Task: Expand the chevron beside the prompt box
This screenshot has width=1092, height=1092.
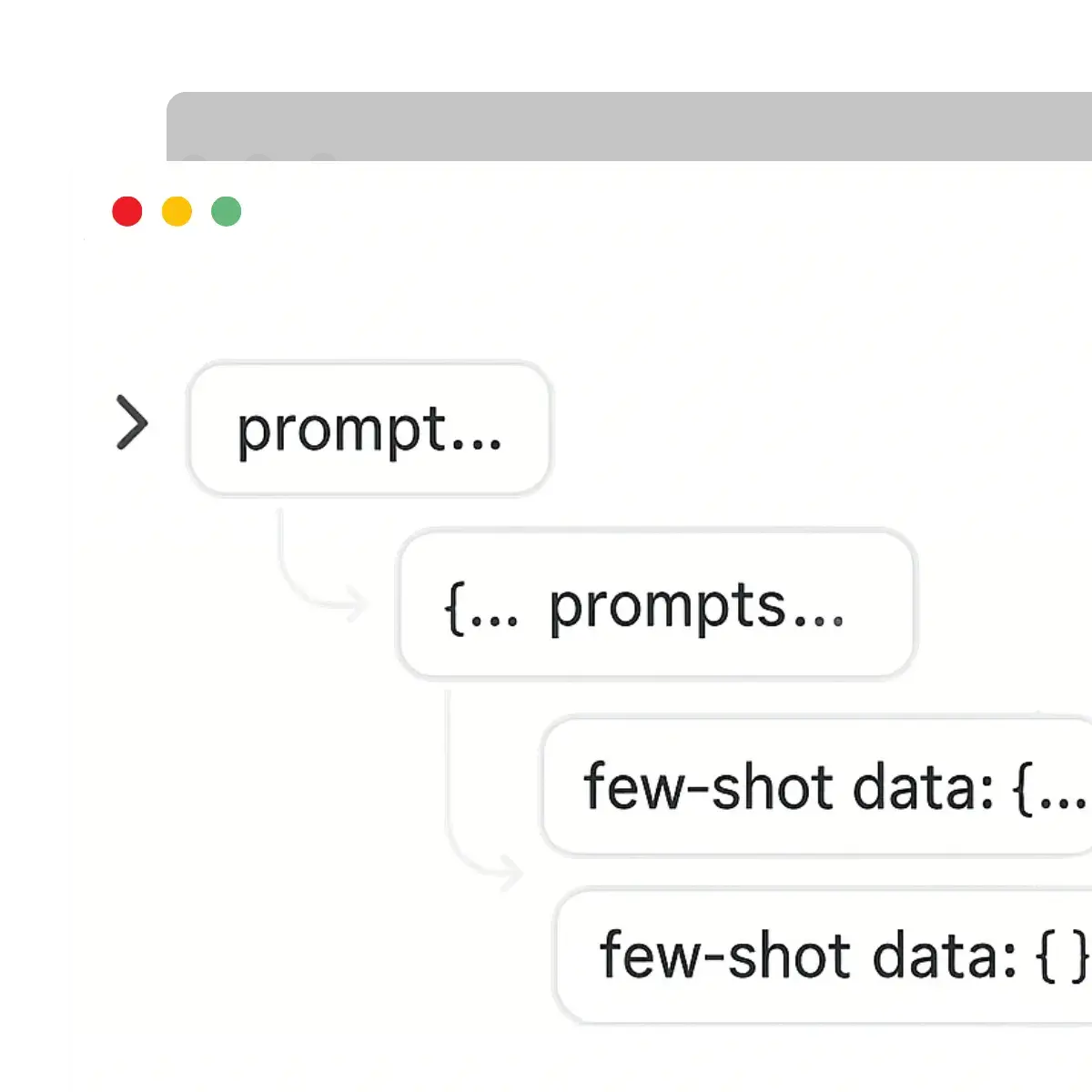Action: (x=132, y=423)
